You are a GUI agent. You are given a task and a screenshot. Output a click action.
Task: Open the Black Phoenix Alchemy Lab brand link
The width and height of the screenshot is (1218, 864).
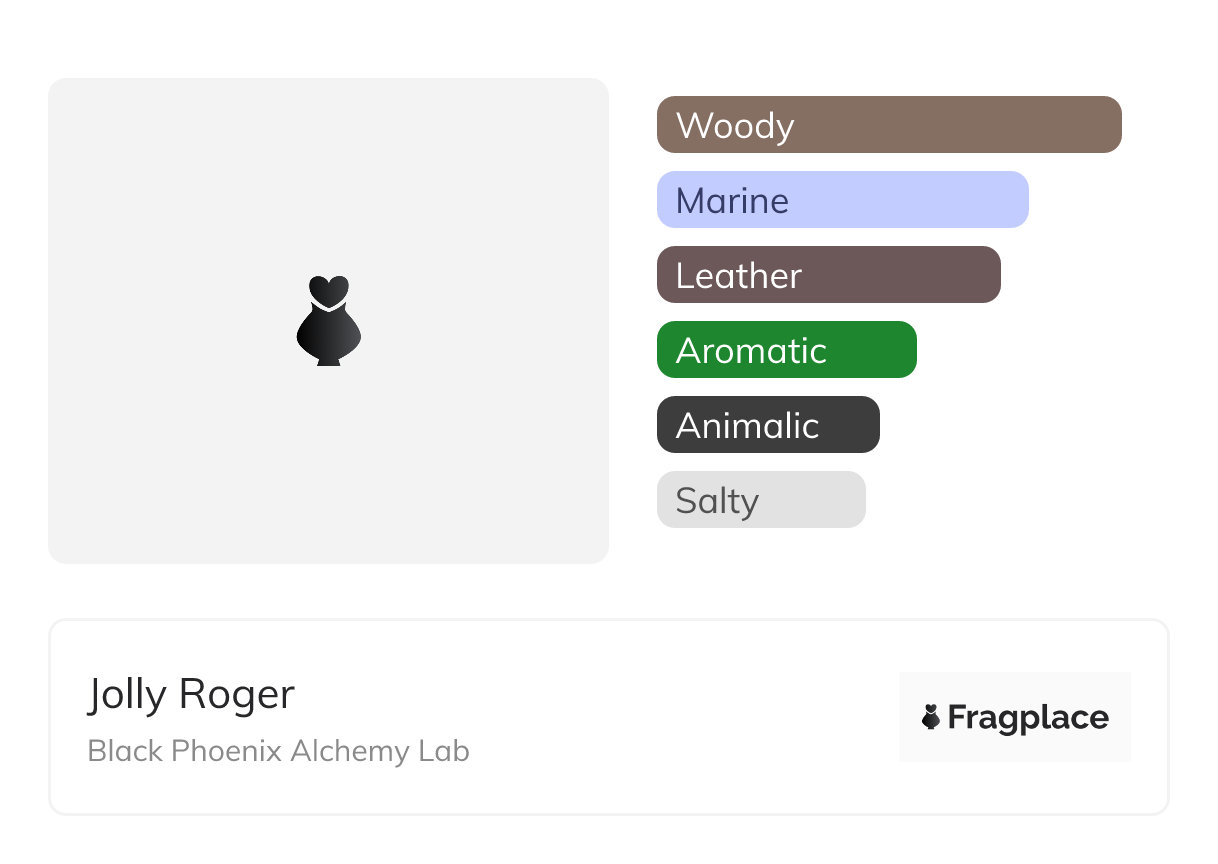point(278,751)
